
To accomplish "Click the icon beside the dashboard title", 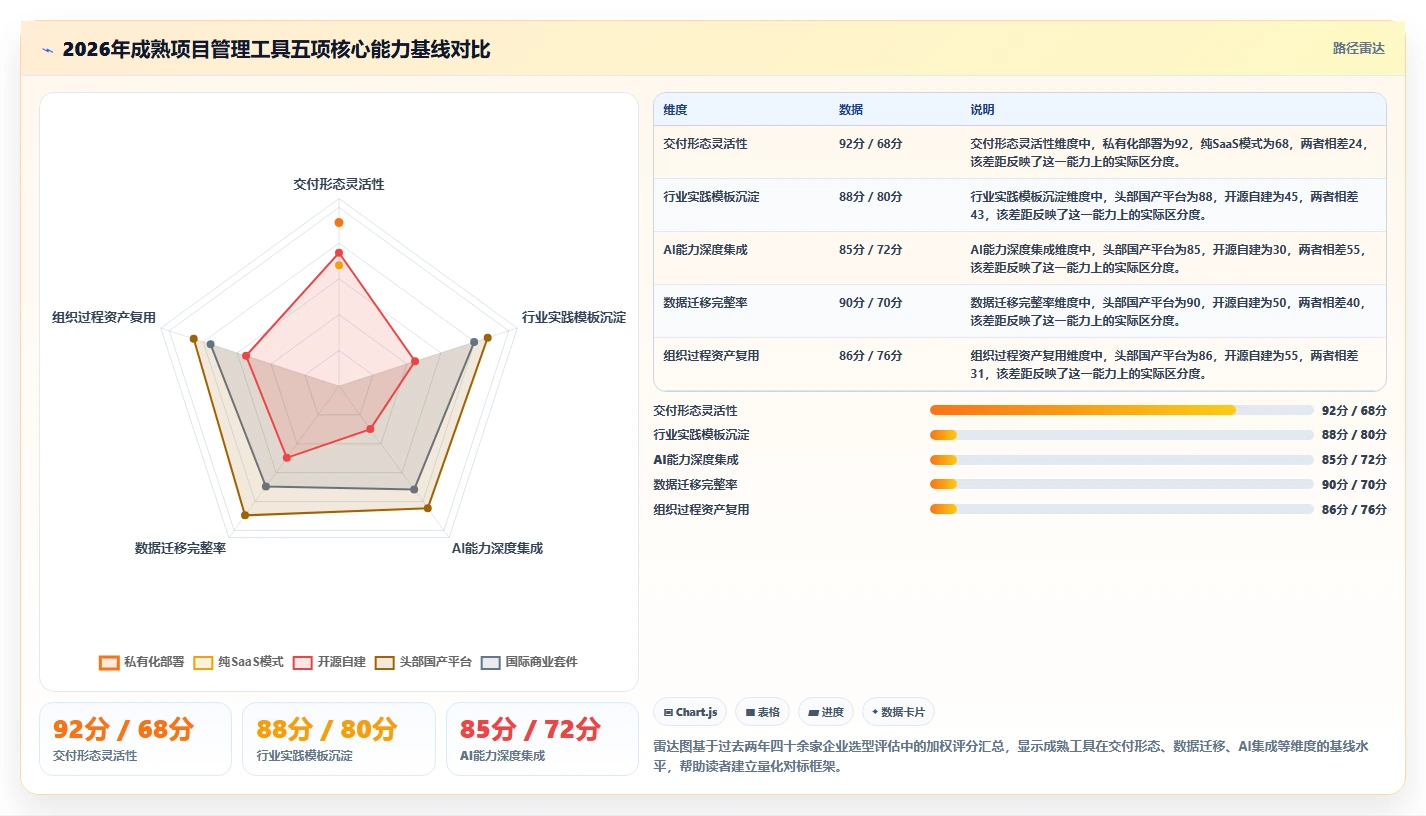I will click(x=48, y=50).
